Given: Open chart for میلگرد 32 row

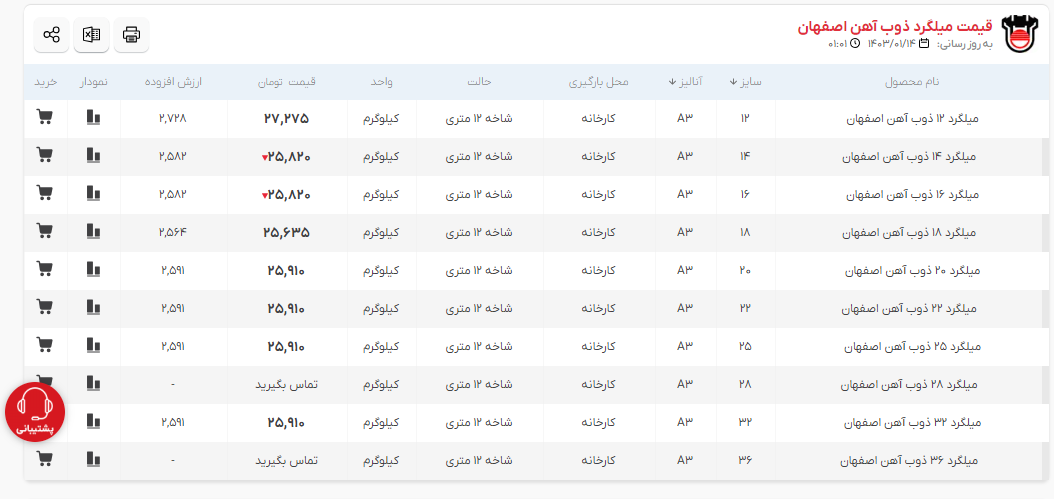Looking at the screenshot, I should tap(94, 422).
